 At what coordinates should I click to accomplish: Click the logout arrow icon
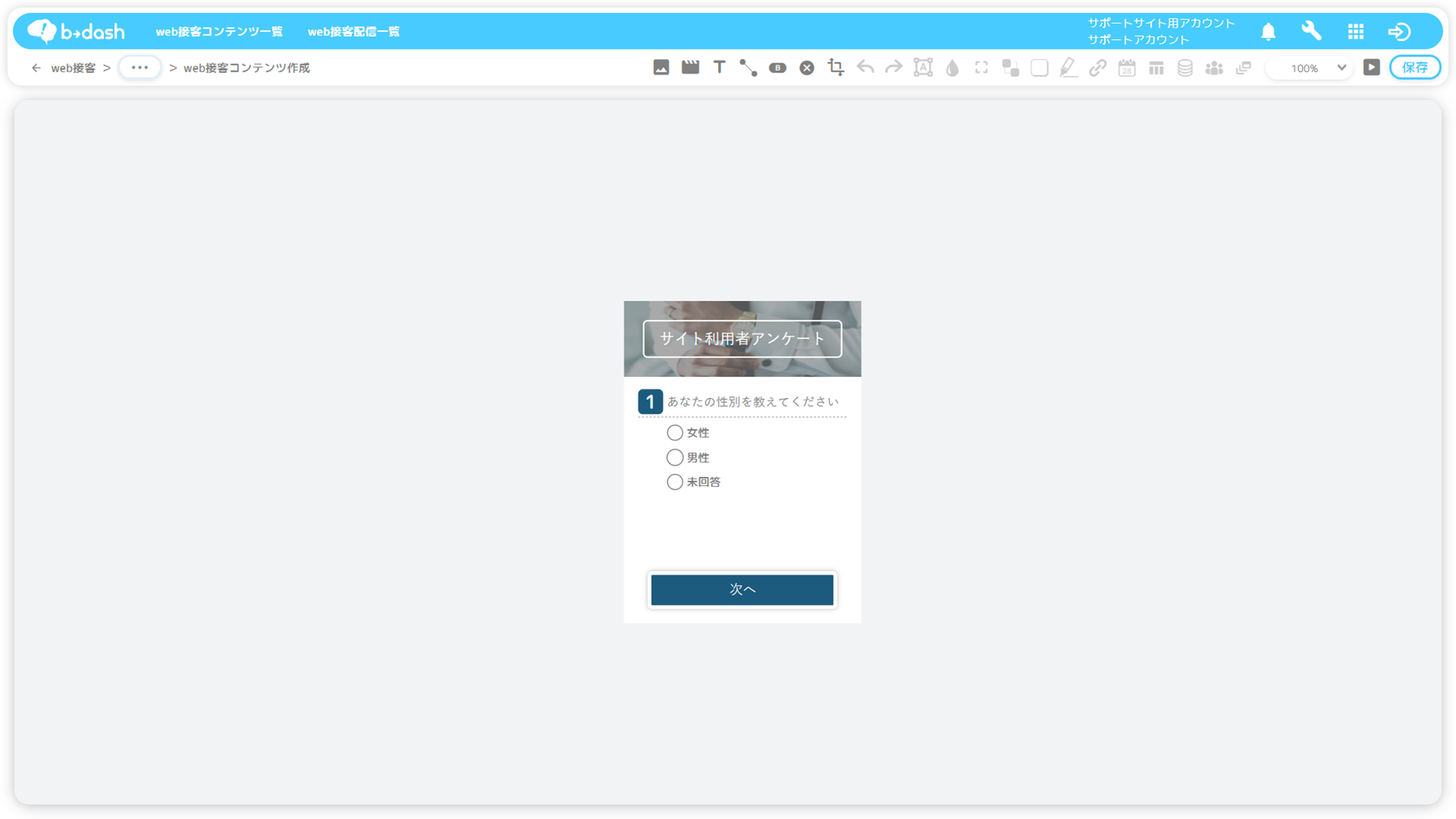click(x=1399, y=32)
